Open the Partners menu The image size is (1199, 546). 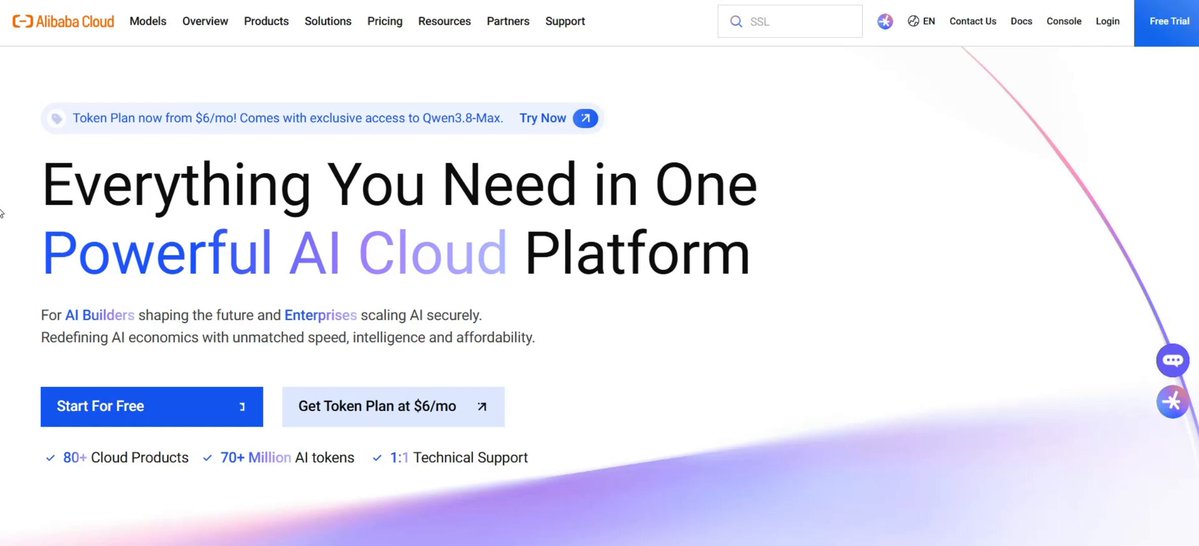[x=508, y=21]
